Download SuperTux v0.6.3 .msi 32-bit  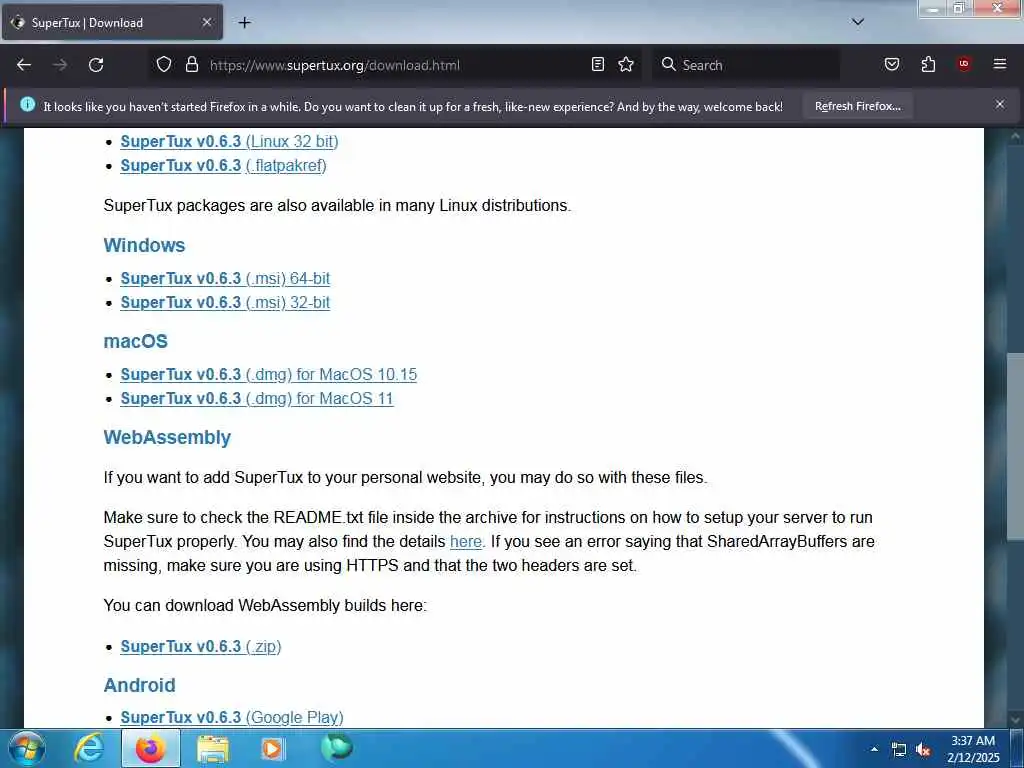[x=225, y=303]
